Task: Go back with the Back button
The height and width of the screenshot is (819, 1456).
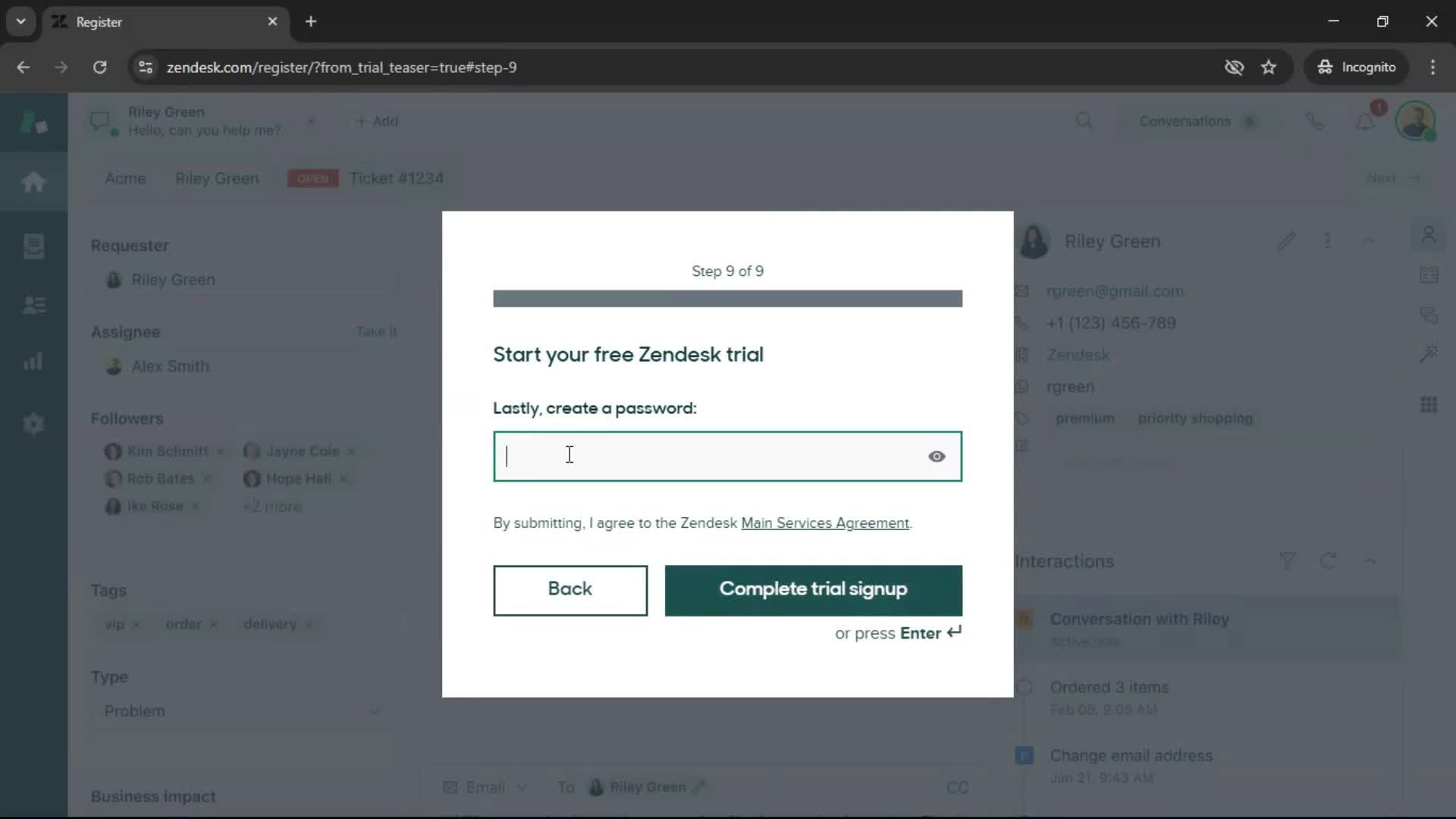Action: tap(570, 590)
